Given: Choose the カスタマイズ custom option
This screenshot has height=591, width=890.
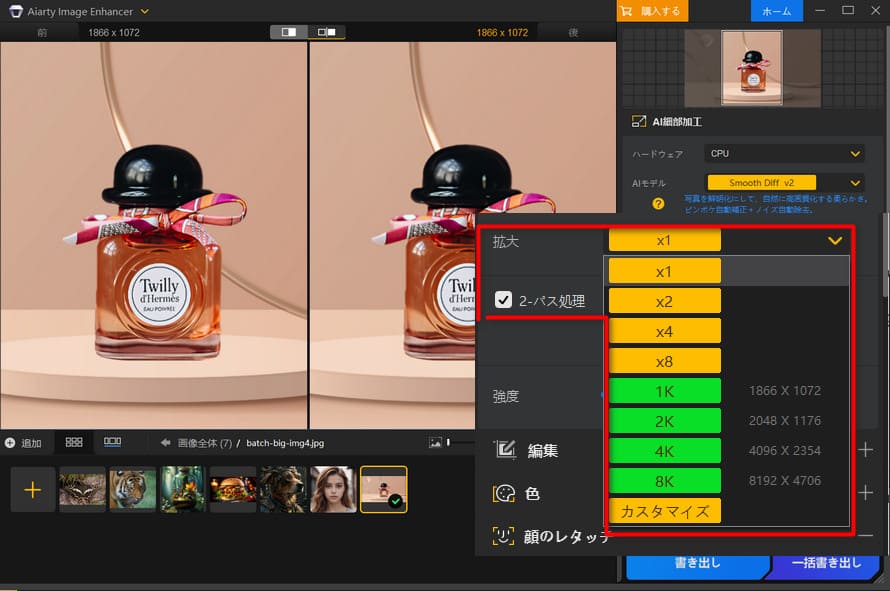Looking at the screenshot, I should 664,511.
